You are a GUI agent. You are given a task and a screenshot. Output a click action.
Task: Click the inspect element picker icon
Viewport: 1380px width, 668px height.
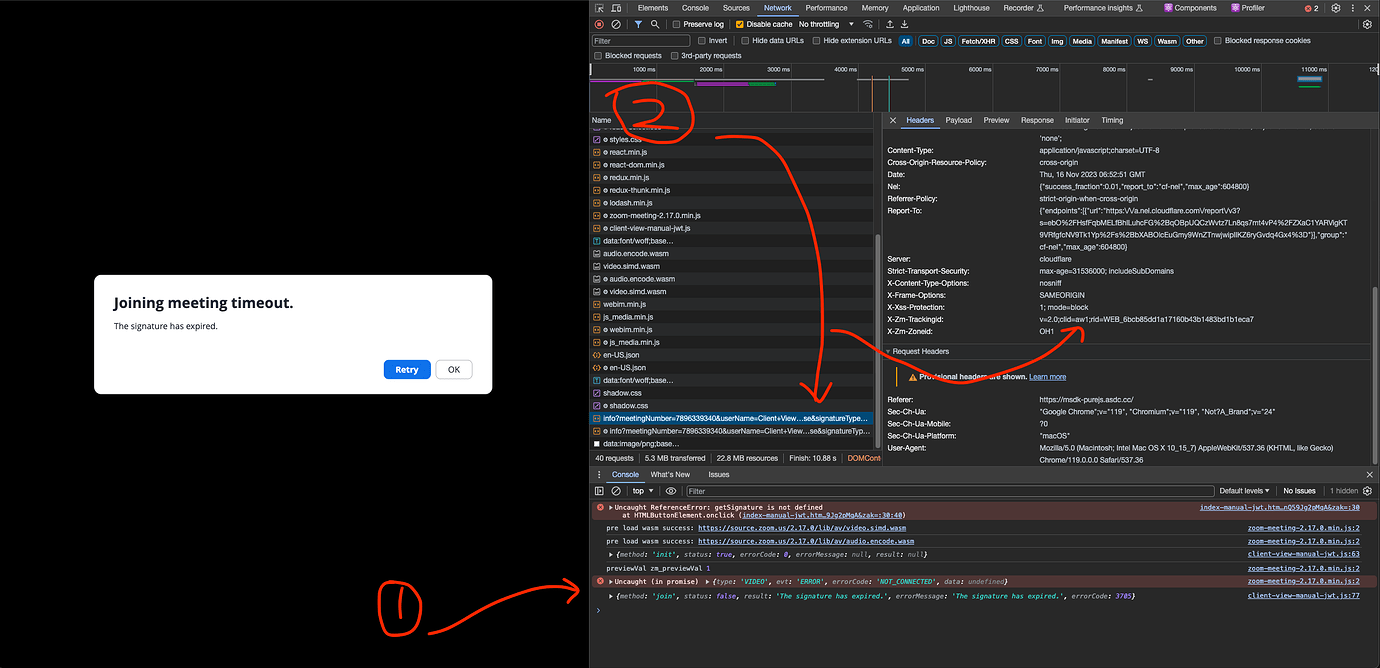click(x=599, y=8)
